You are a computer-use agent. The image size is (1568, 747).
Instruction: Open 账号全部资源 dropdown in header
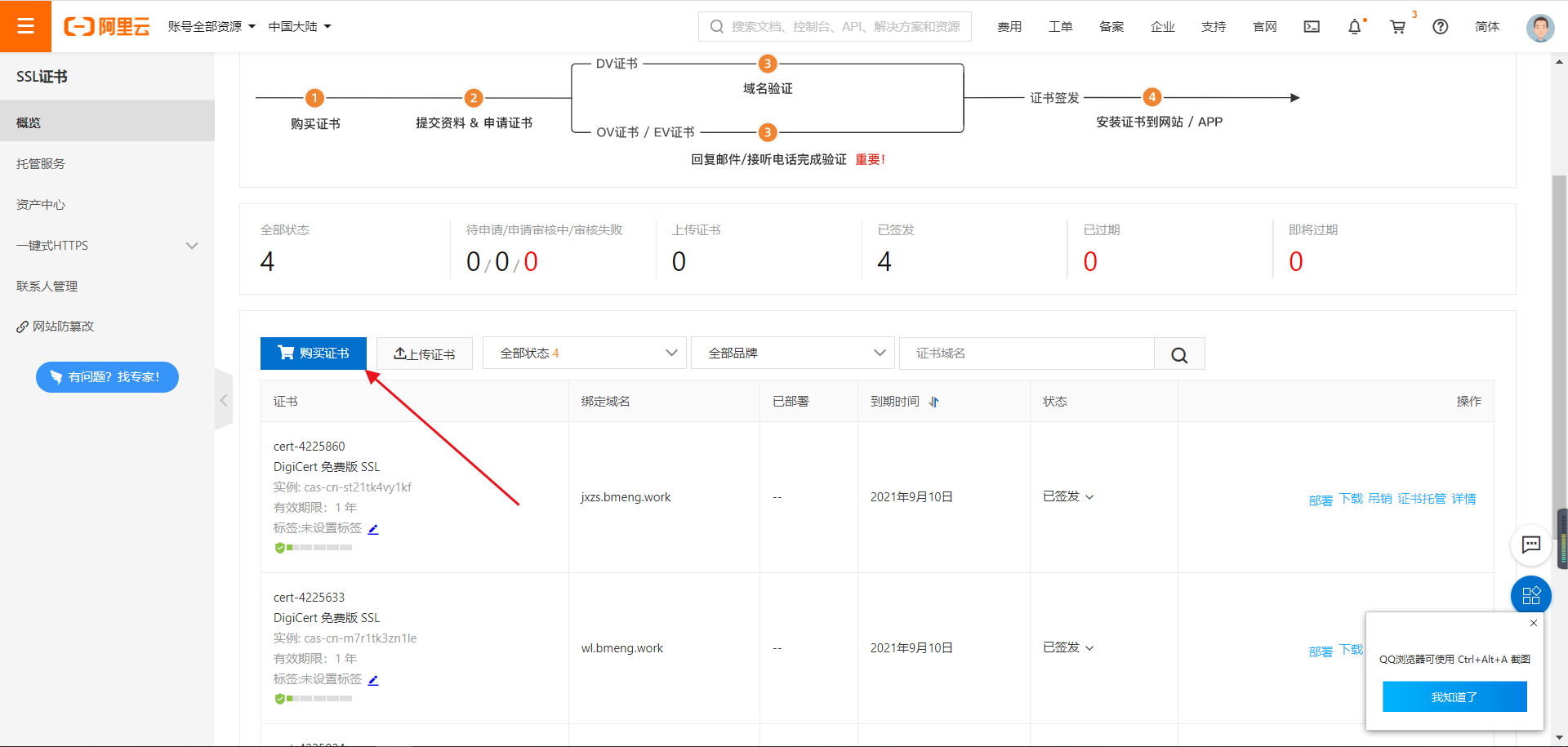[x=212, y=27]
